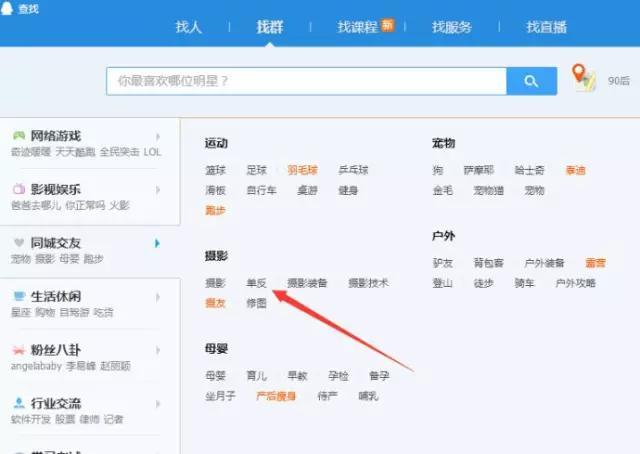Image resolution: width=640 pixels, height=454 pixels.
Task: Open the 户外装备 link
Action: pos(545,263)
